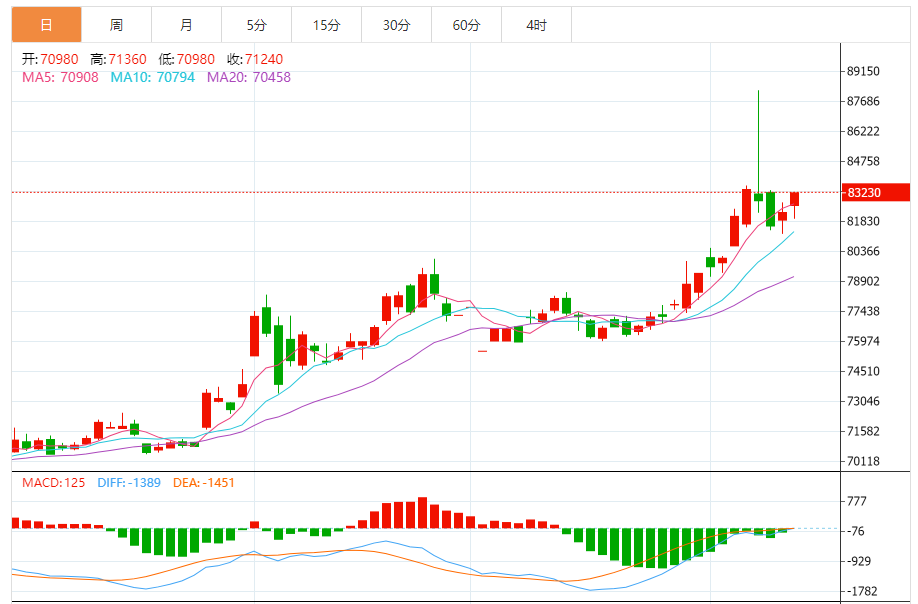Click the tallest red MACD histogram bar
This screenshot has height=604, width=918.
click(x=422, y=513)
